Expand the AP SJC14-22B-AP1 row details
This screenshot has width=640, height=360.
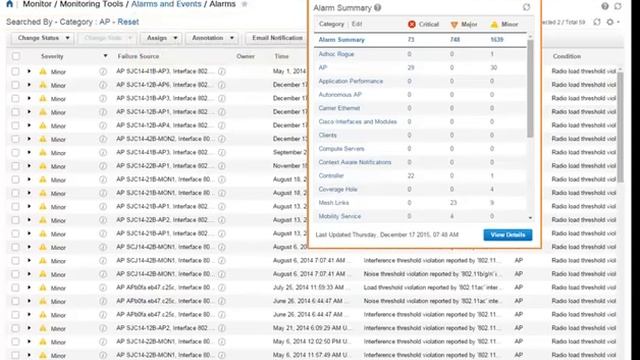click(29, 166)
